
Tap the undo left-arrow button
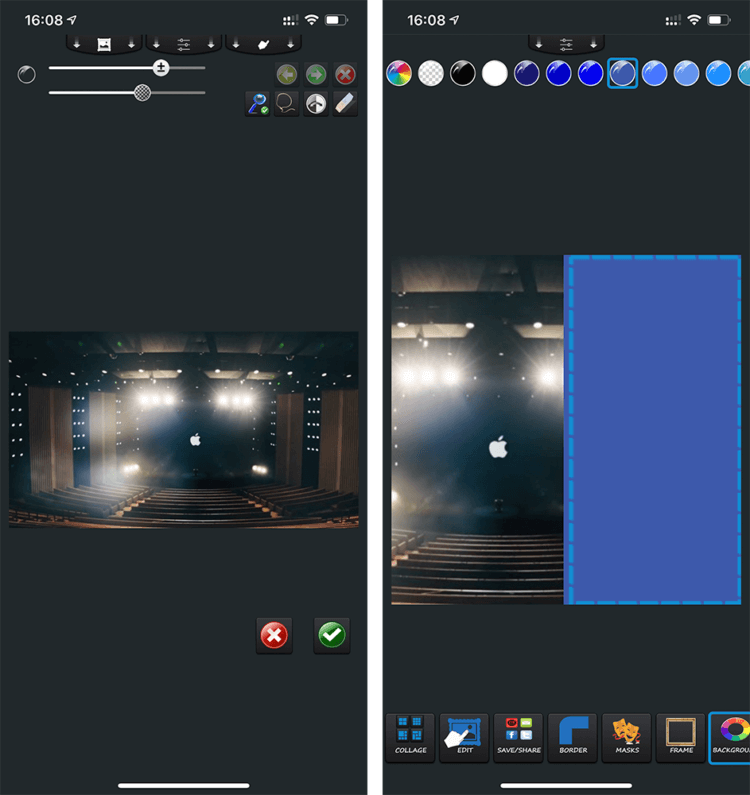click(287, 75)
